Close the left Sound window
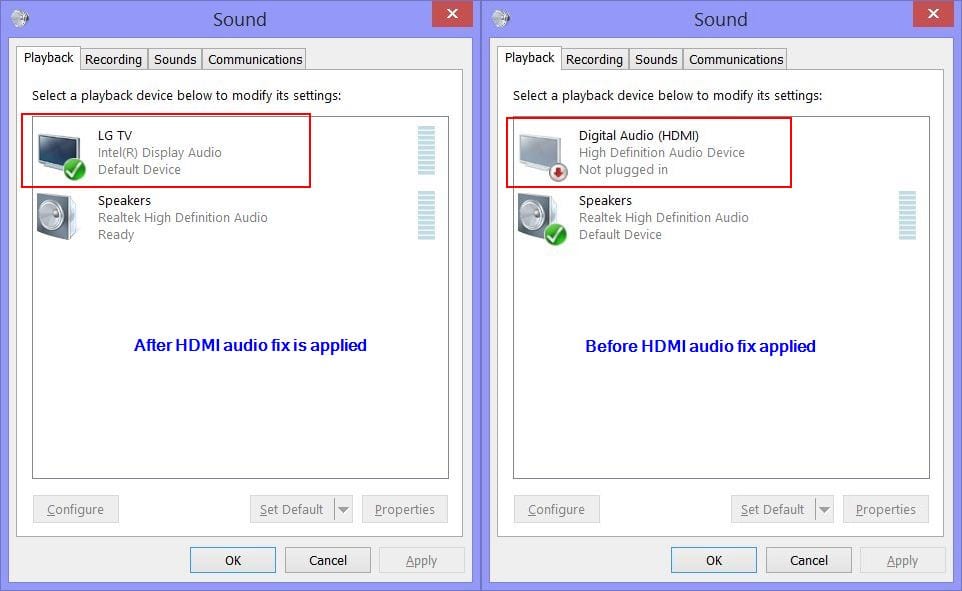This screenshot has width=962, height=591. [x=452, y=14]
